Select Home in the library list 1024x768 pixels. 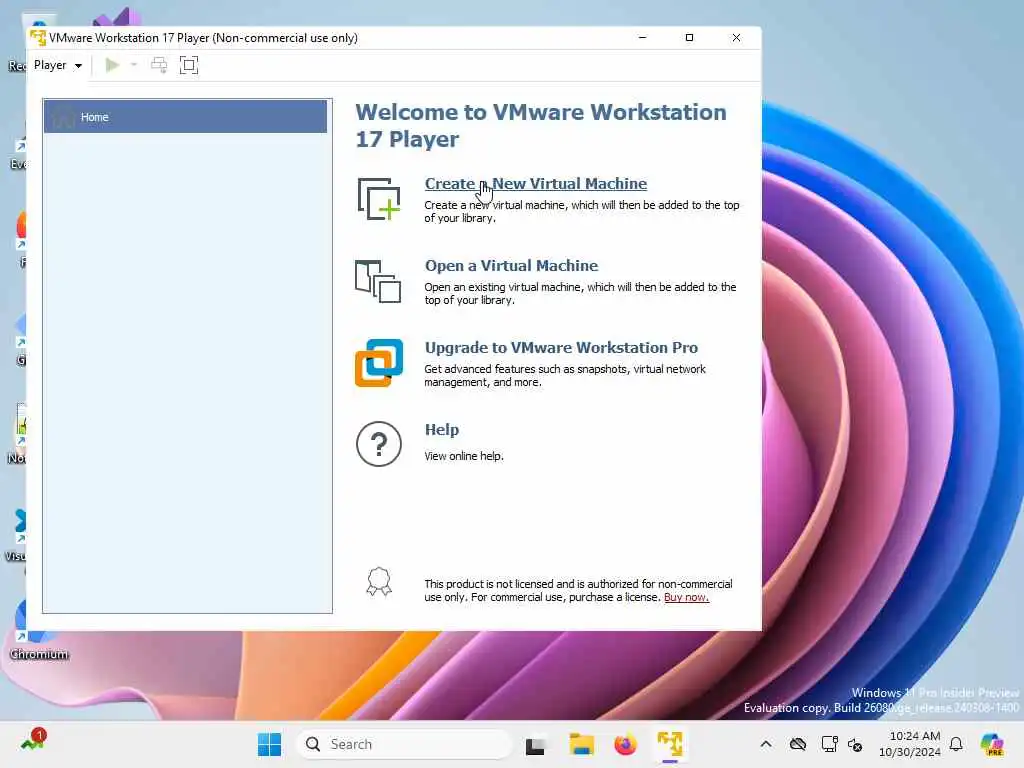pos(185,117)
